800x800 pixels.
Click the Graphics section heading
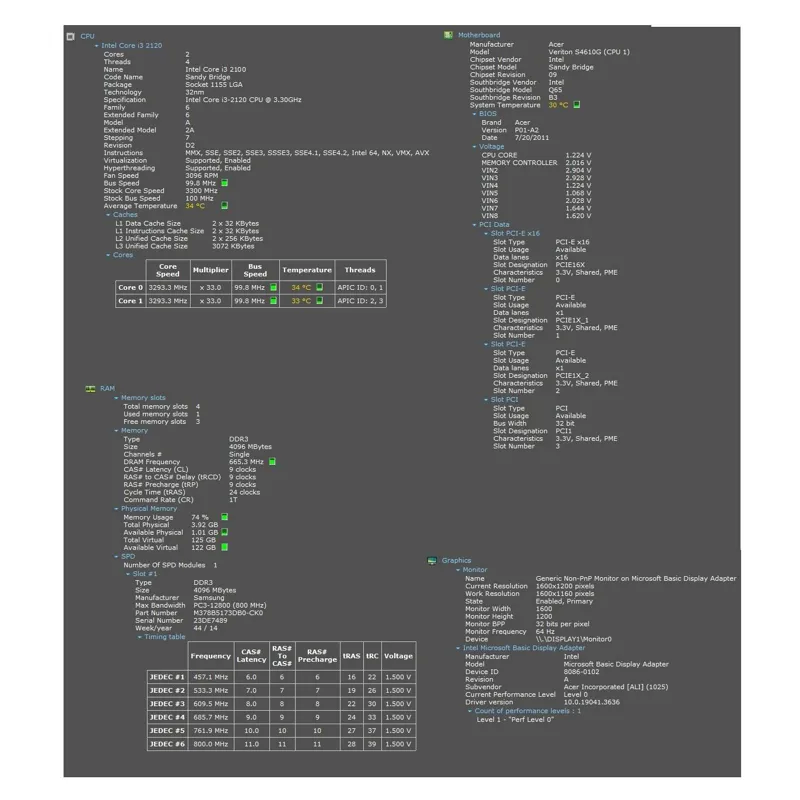(x=456, y=561)
